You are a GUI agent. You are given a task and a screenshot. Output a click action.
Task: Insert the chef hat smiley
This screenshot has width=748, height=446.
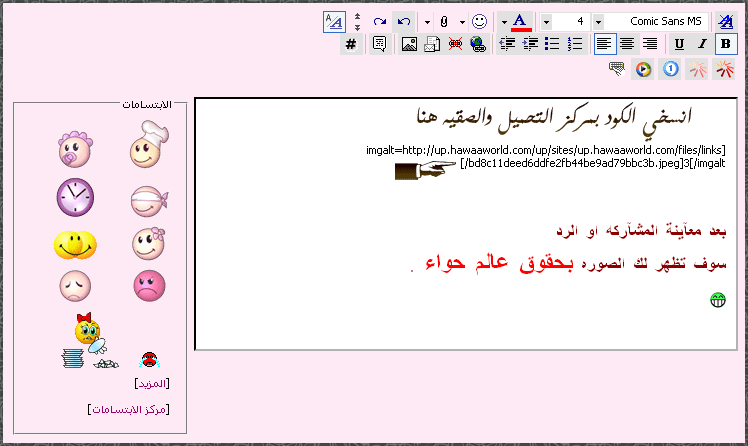(149, 146)
